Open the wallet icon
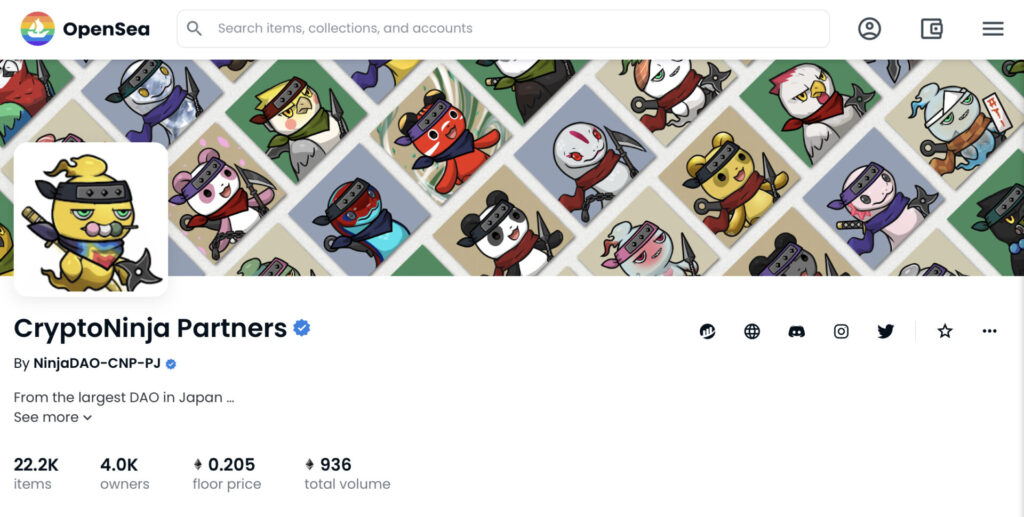 (x=931, y=29)
